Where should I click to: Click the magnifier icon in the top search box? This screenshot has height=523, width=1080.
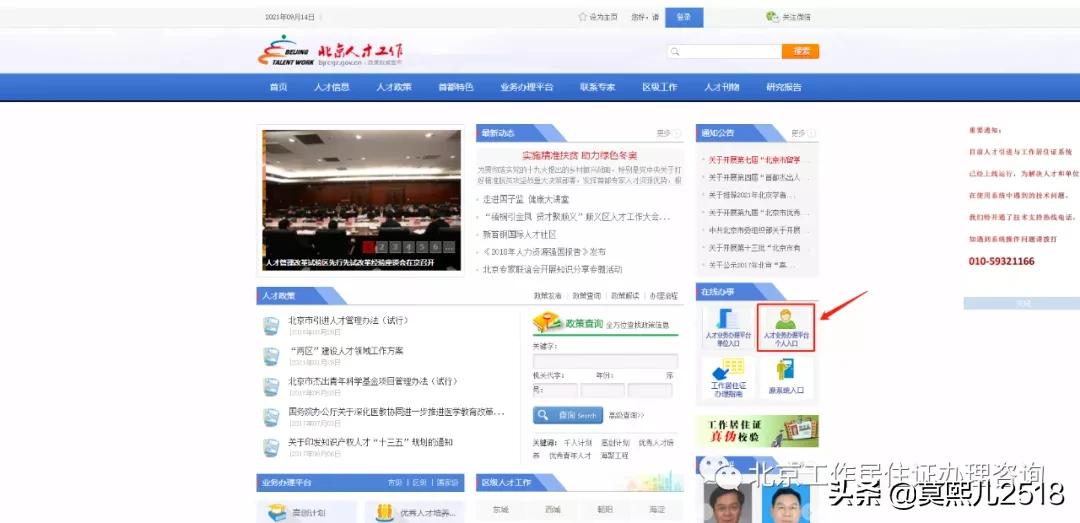(675, 52)
